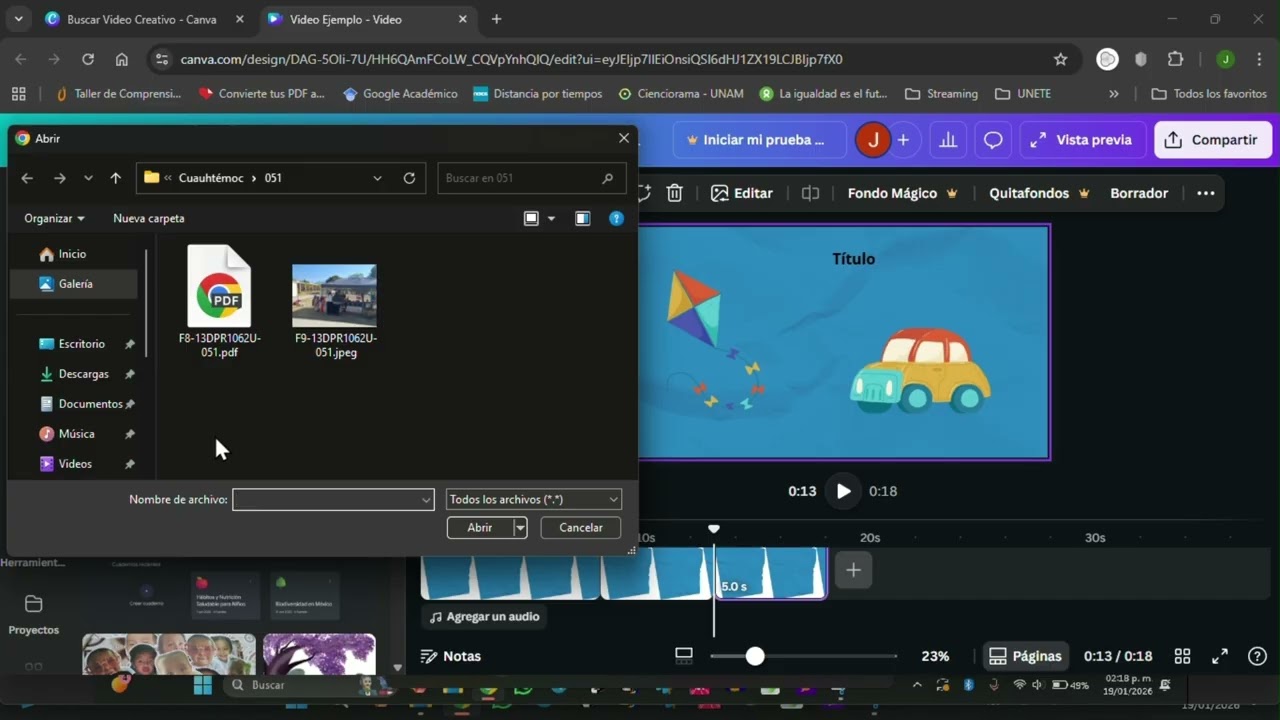Open Chrome extensions puzzle icon
The height and width of the screenshot is (720, 1280).
(1175, 59)
